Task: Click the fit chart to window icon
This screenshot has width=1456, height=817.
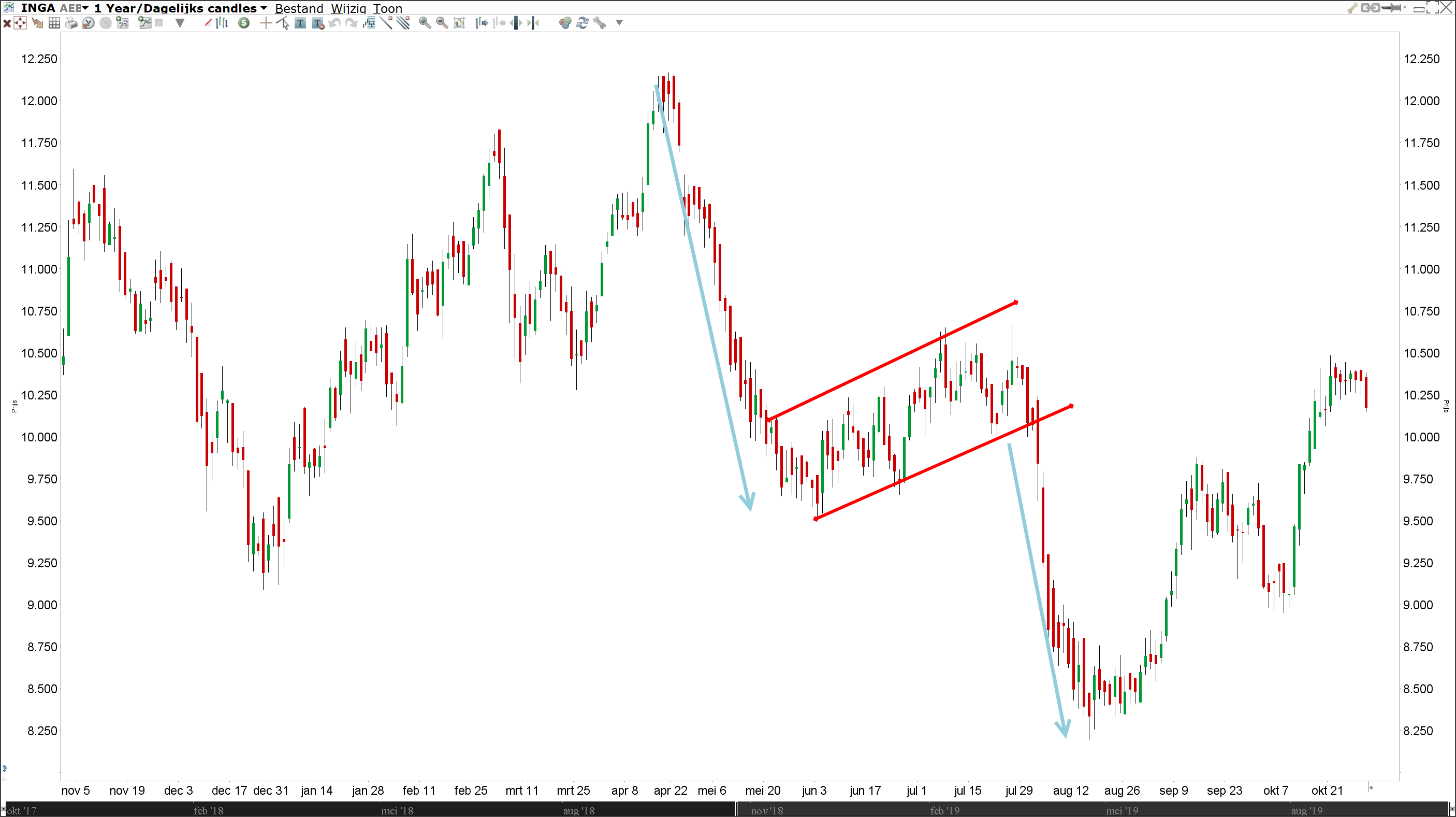Action: click(x=459, y=23)
